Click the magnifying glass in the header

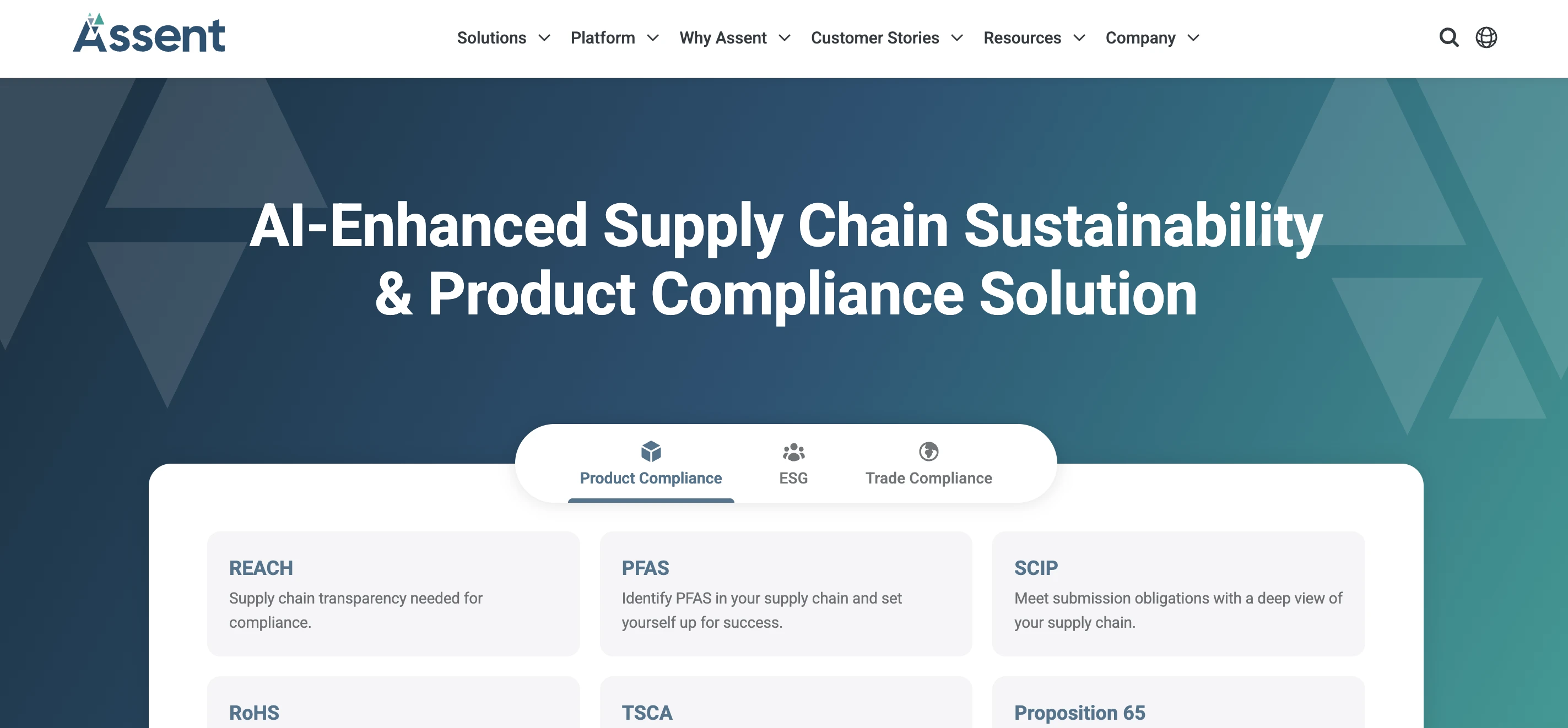click(1450, 37)
